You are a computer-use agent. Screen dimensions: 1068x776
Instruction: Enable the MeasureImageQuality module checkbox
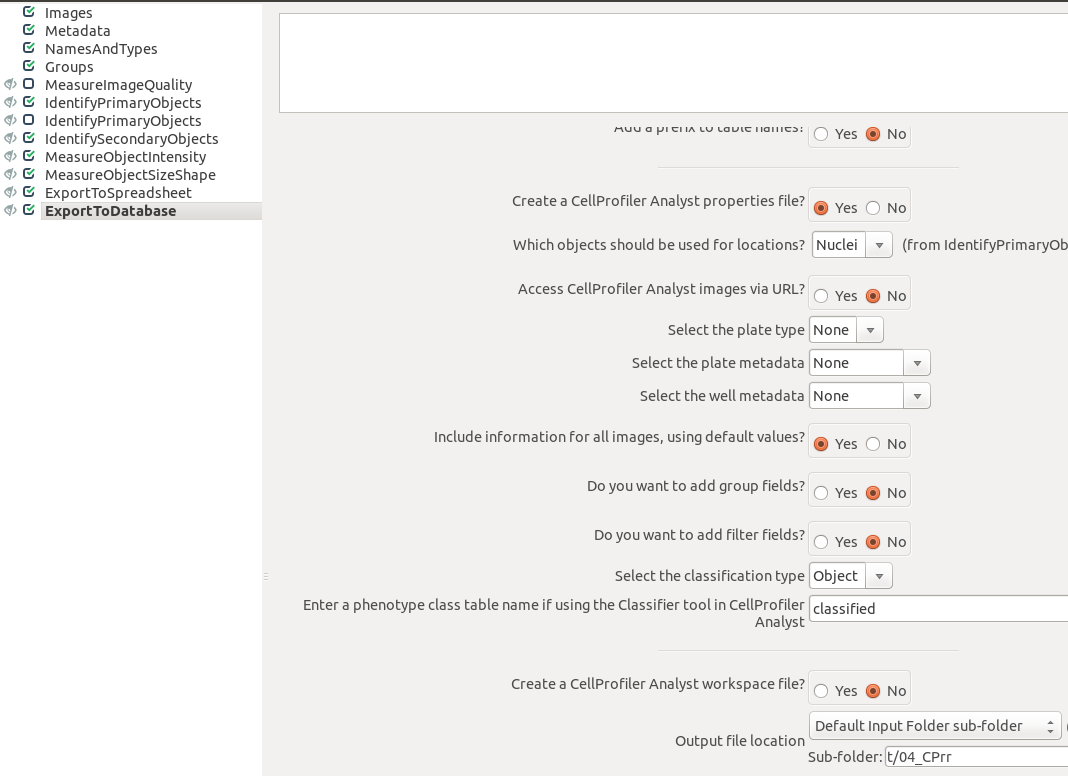27,84
